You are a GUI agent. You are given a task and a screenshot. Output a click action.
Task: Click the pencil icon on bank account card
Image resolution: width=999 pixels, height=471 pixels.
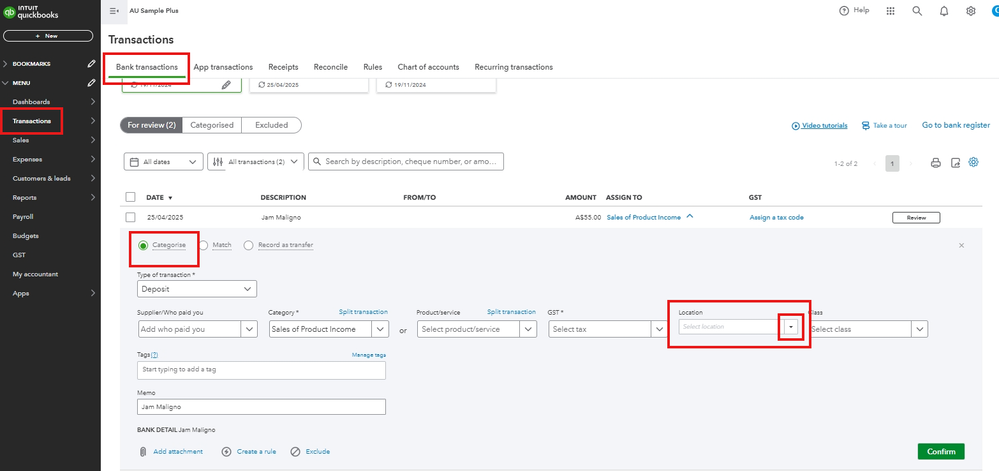[226, 85]
